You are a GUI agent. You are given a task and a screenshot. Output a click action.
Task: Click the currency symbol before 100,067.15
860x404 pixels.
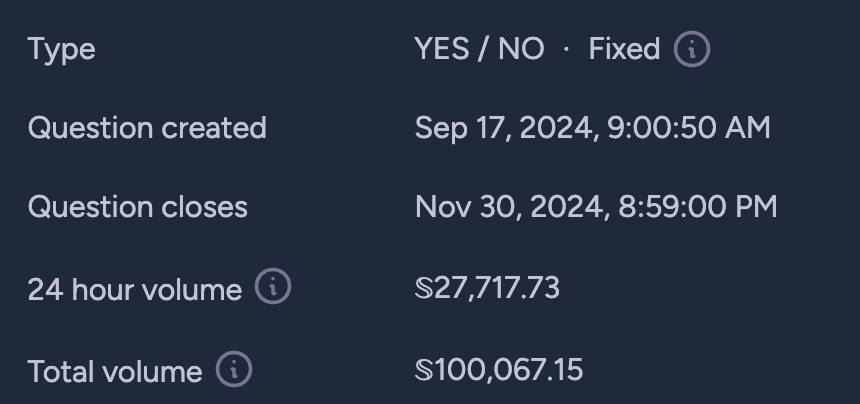pos(424,370)
